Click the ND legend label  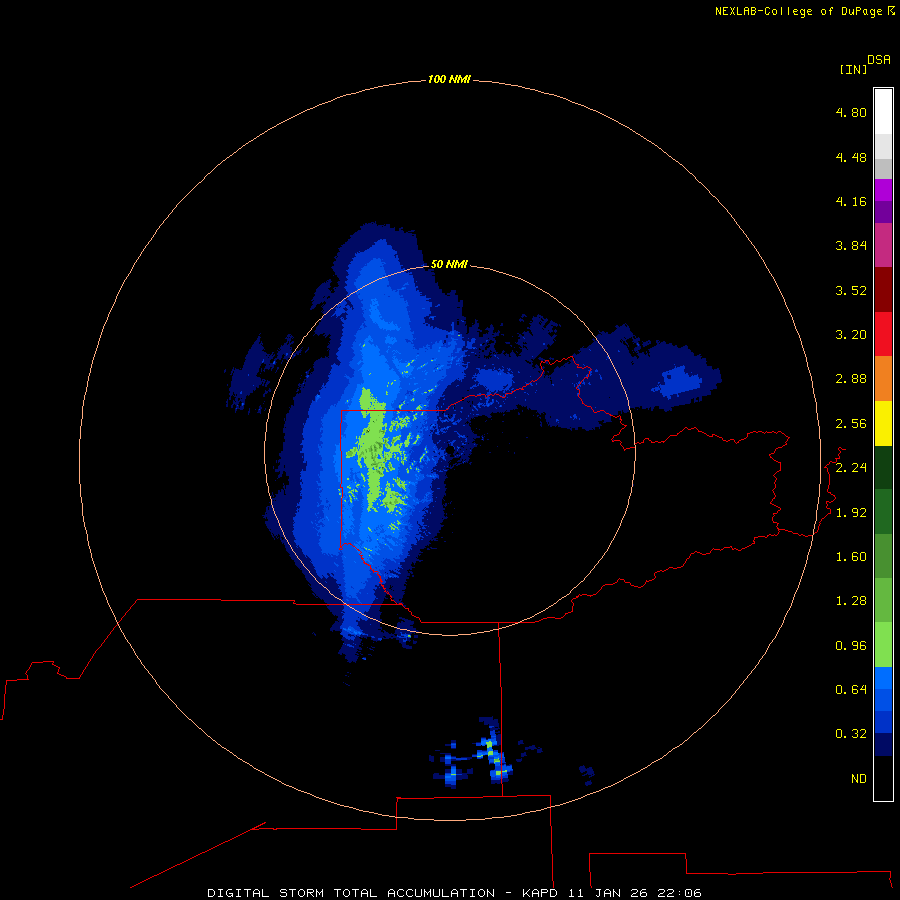[x=859, y=779]
